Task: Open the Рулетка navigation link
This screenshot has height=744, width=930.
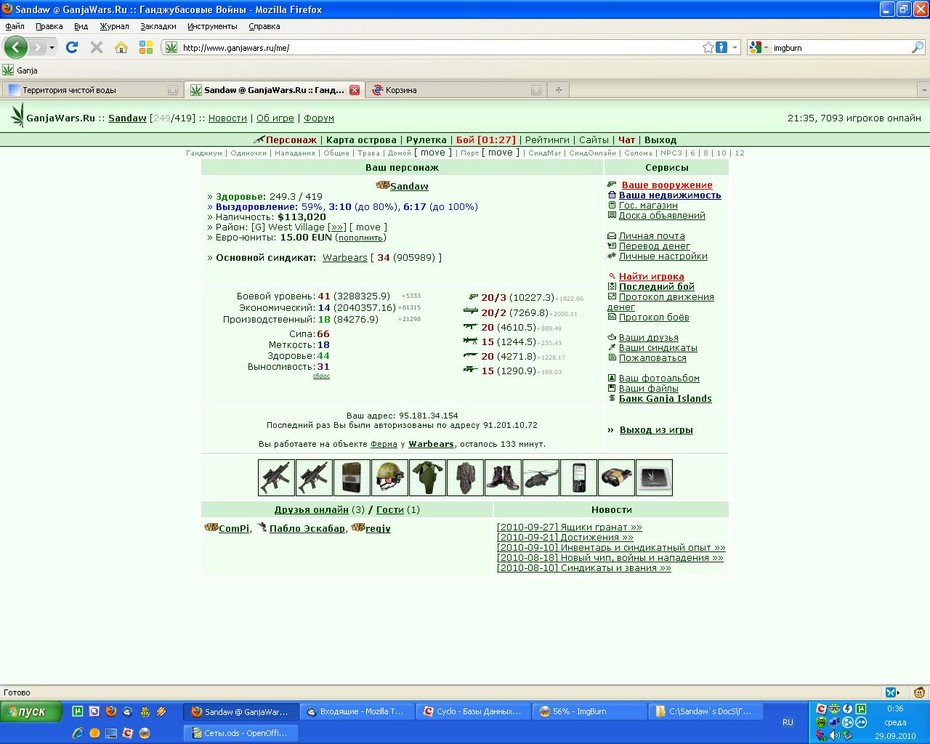Action: pos(426,140)
